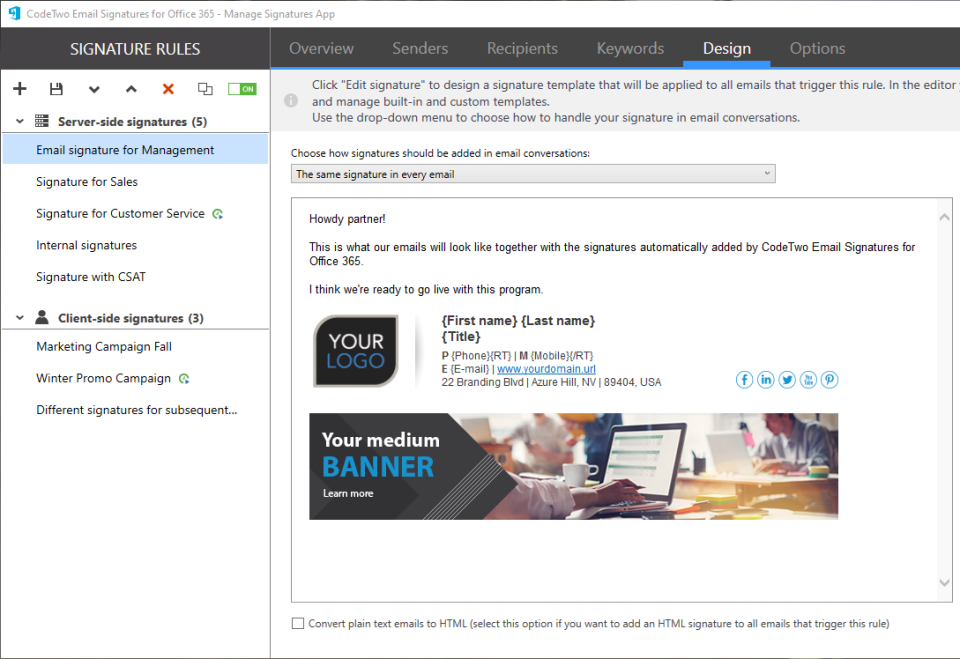Click the save floppy disk icon

pos(56,89)
